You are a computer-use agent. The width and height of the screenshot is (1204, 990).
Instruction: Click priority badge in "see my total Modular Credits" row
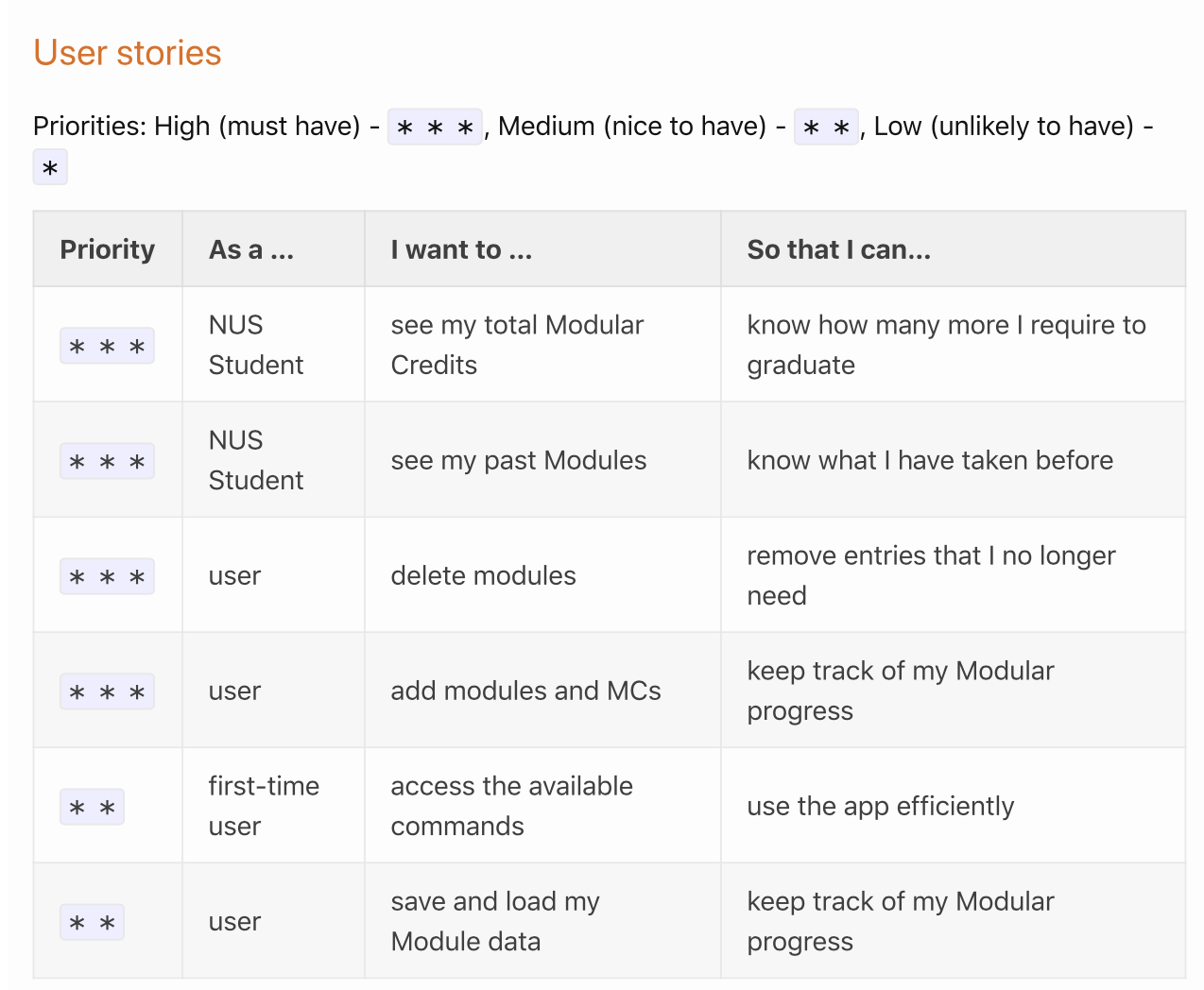pos(107,346)
